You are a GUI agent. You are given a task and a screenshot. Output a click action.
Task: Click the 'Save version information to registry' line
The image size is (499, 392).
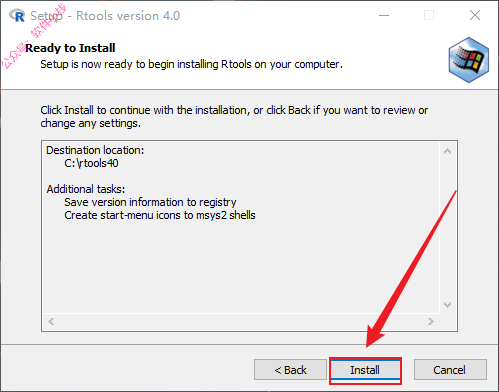tap(150, 202)
